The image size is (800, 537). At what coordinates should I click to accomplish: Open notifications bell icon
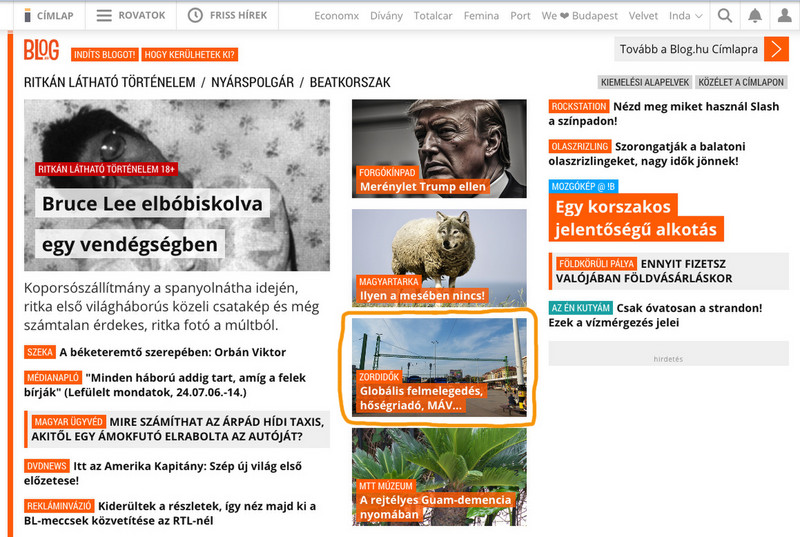(755, 16)
